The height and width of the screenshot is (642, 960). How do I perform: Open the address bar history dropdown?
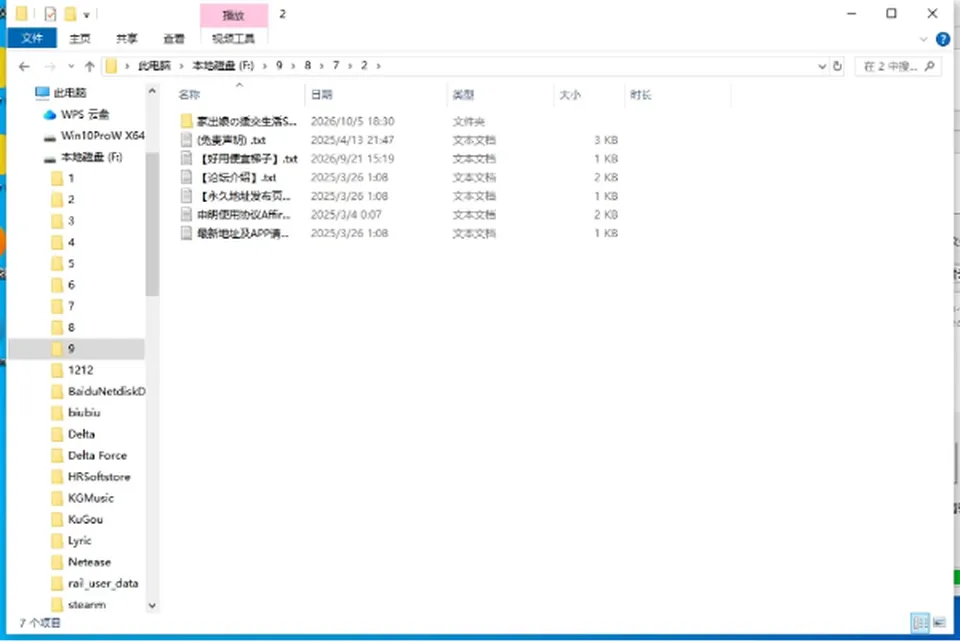click(x=822, y=66)
